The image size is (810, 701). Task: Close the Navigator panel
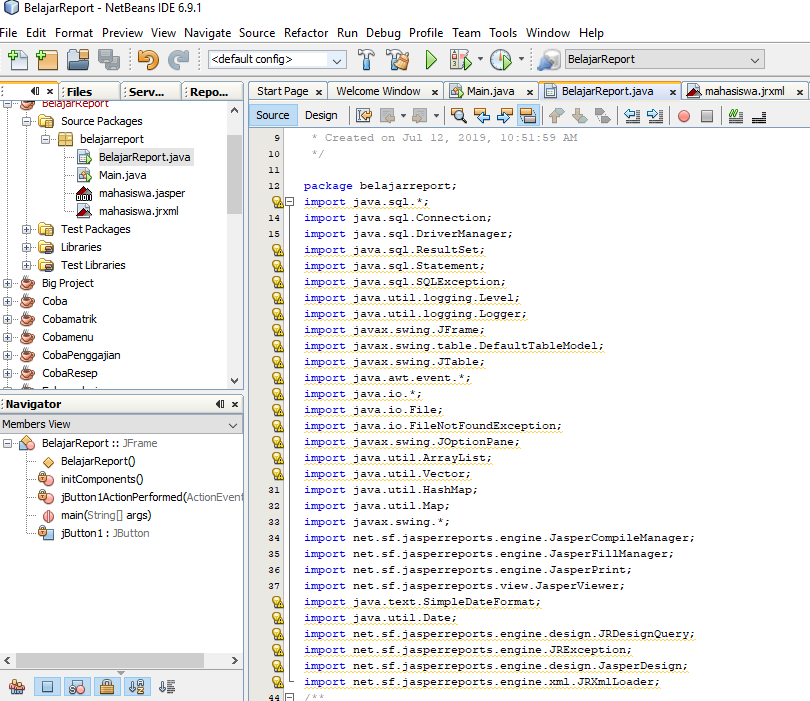click(235, 404)
